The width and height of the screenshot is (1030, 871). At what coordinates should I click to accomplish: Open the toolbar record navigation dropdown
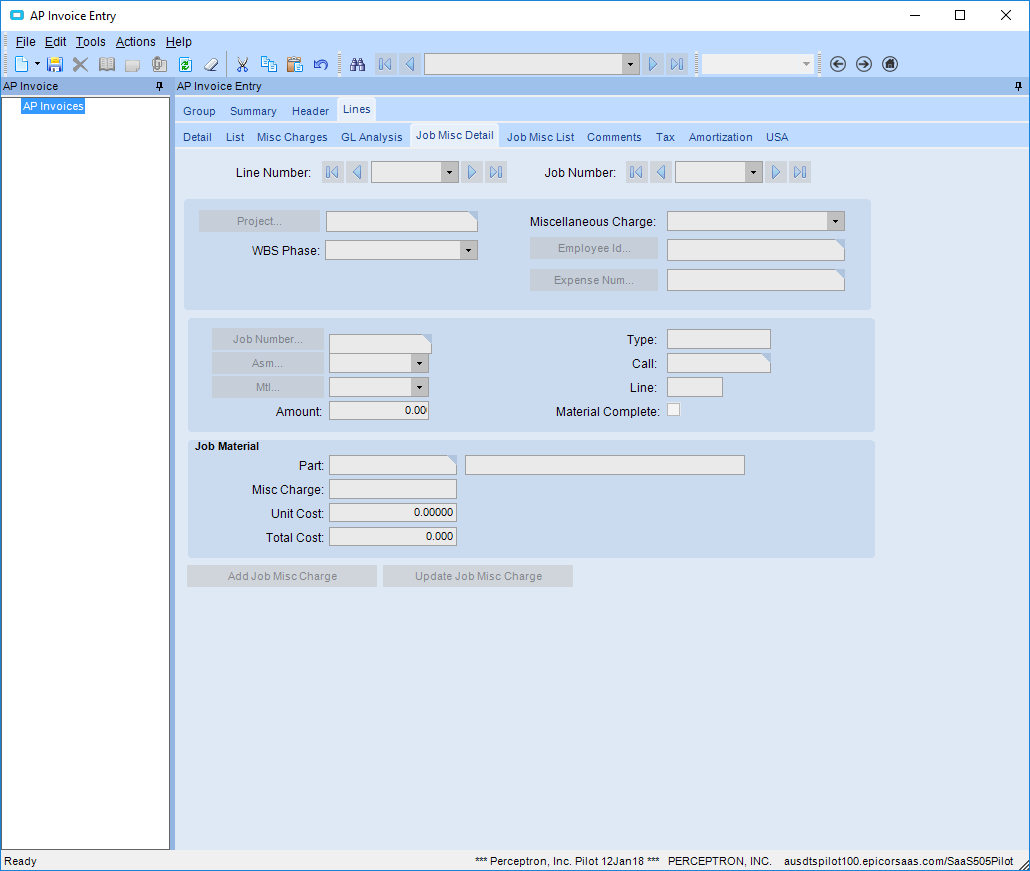(x=631, y=64)
